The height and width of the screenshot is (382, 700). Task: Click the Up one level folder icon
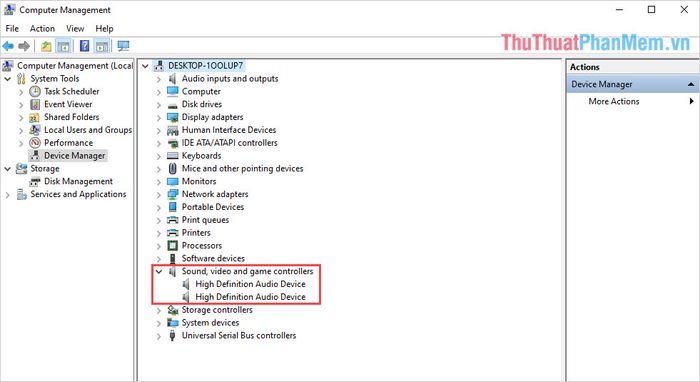pyautogui.click(x=46, y=46)
